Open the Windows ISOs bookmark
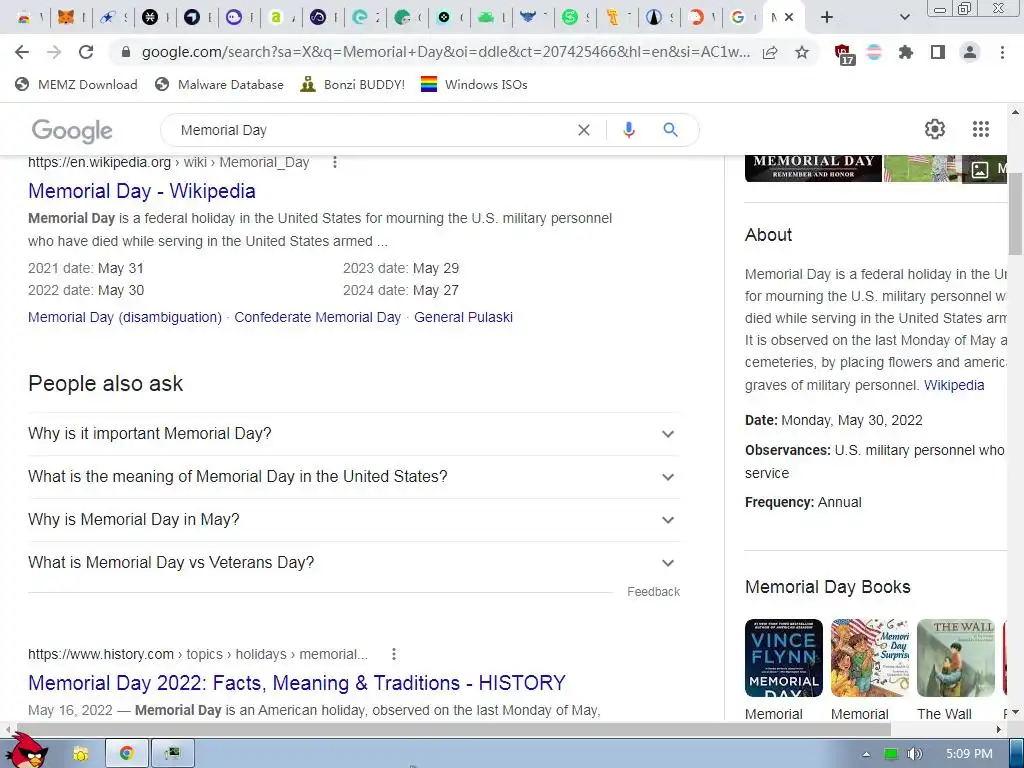Image resolution: width=1024 pixels, height=768 pixels. (474, 84)
